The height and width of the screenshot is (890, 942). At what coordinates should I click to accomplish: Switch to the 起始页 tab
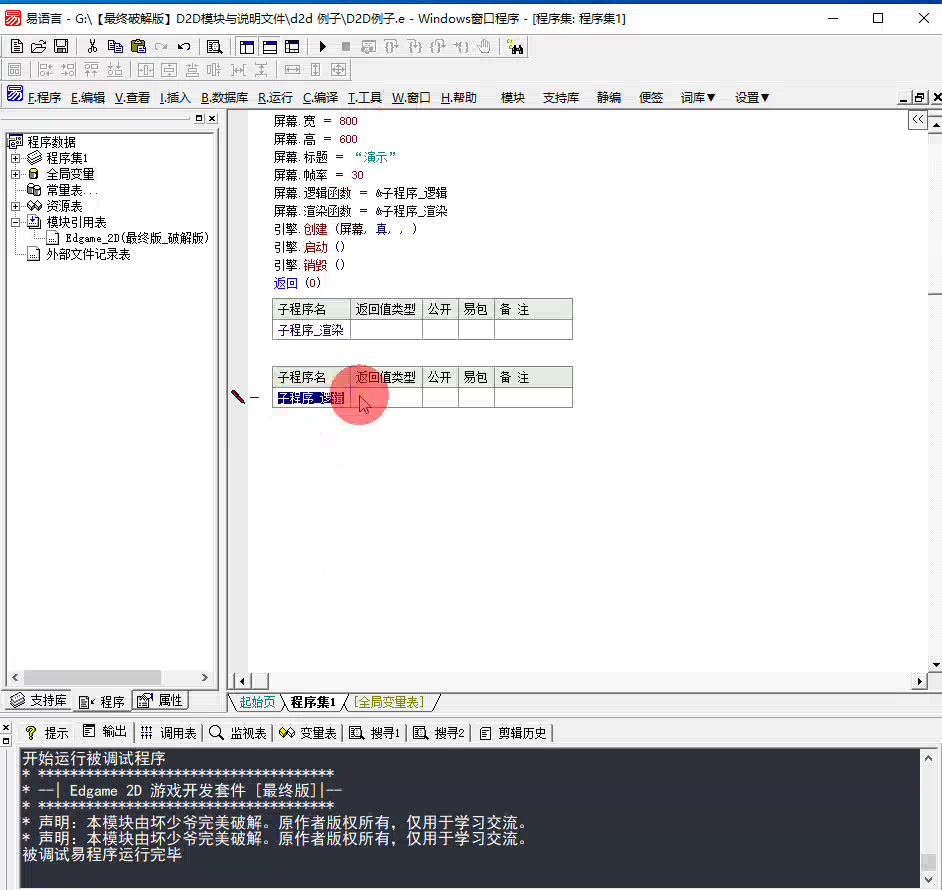click(256, 702)
